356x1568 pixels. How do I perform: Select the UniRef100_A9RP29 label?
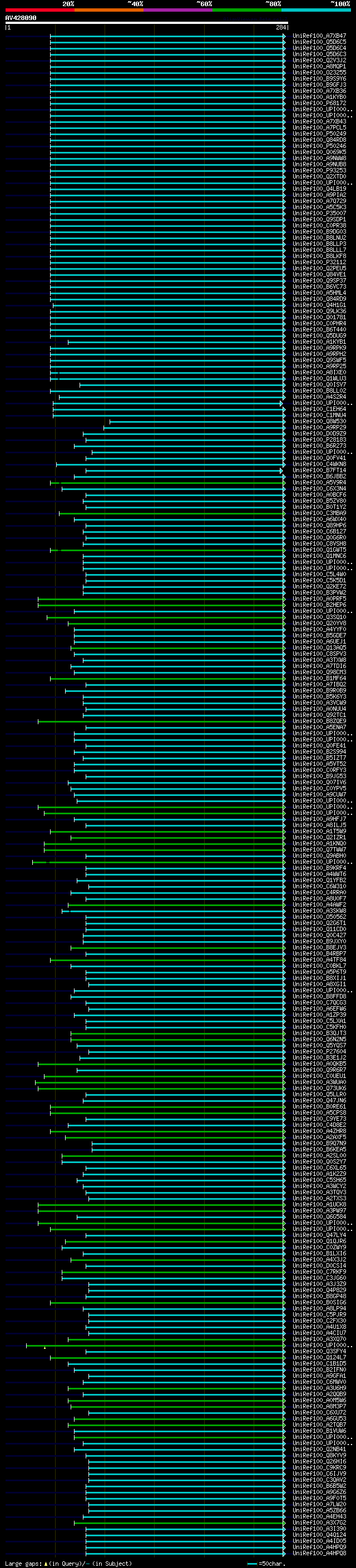(319, 427)
